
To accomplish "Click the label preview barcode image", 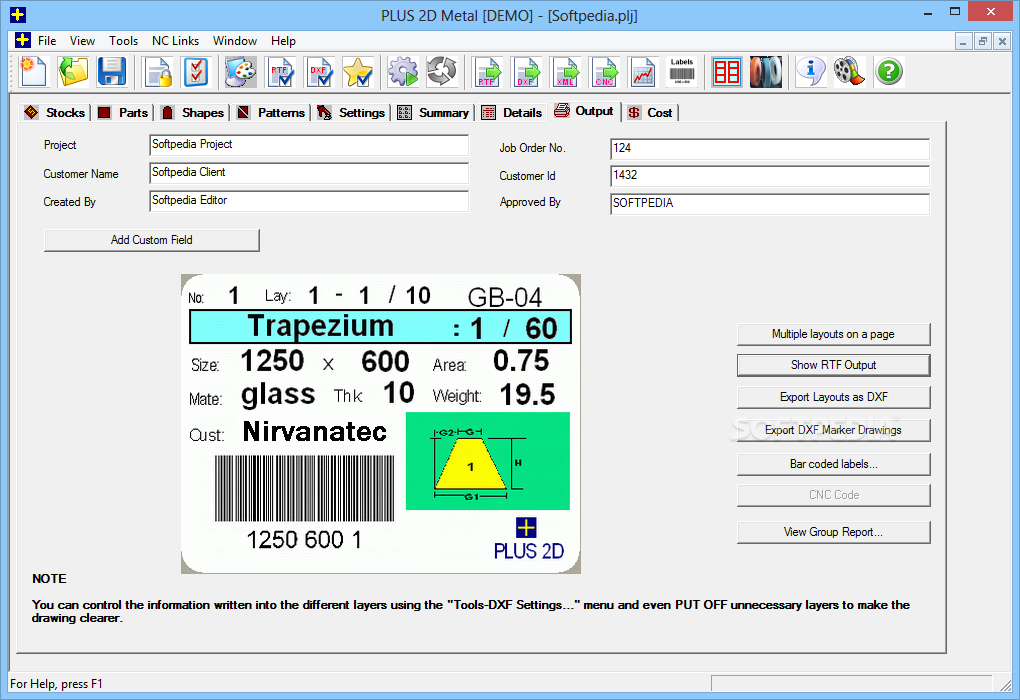I will point(304,489).
